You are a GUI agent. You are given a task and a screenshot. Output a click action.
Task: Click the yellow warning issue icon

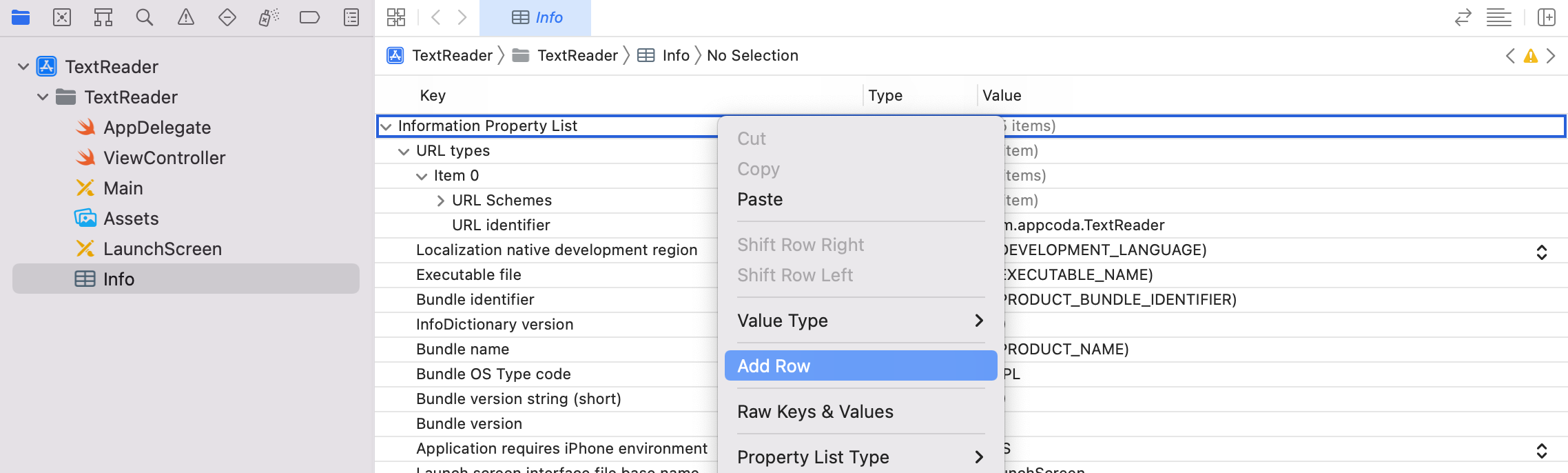[1530, 56]
